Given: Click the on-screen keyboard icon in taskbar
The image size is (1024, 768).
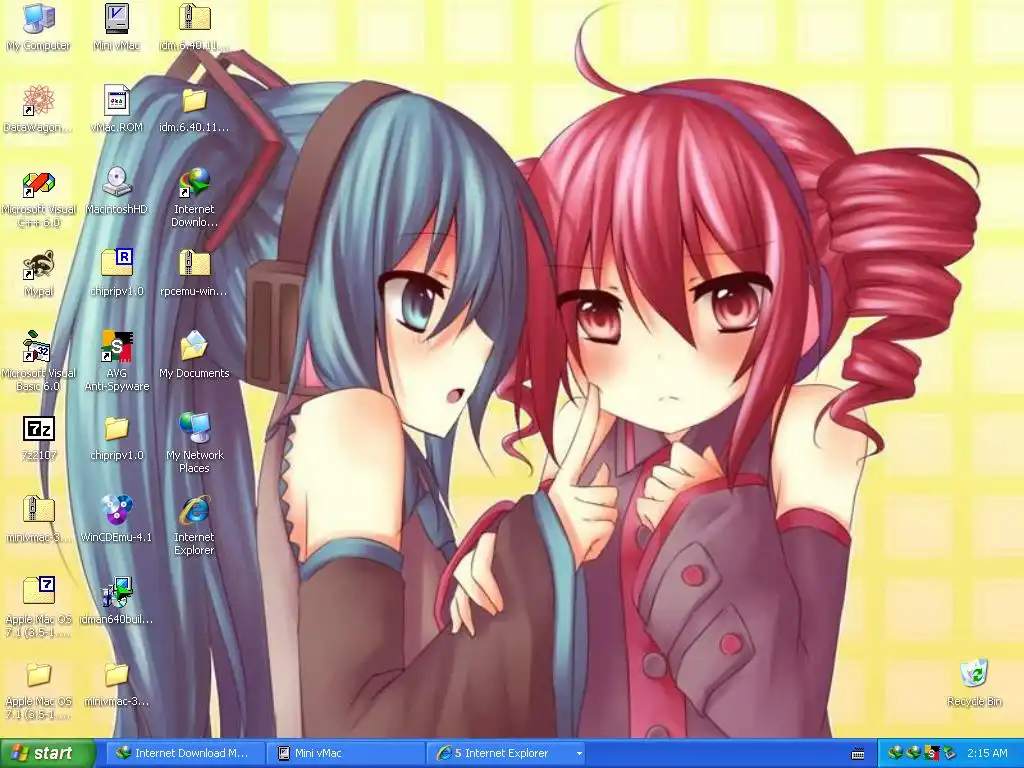Looking at the screenshot, I should point(858,754).
